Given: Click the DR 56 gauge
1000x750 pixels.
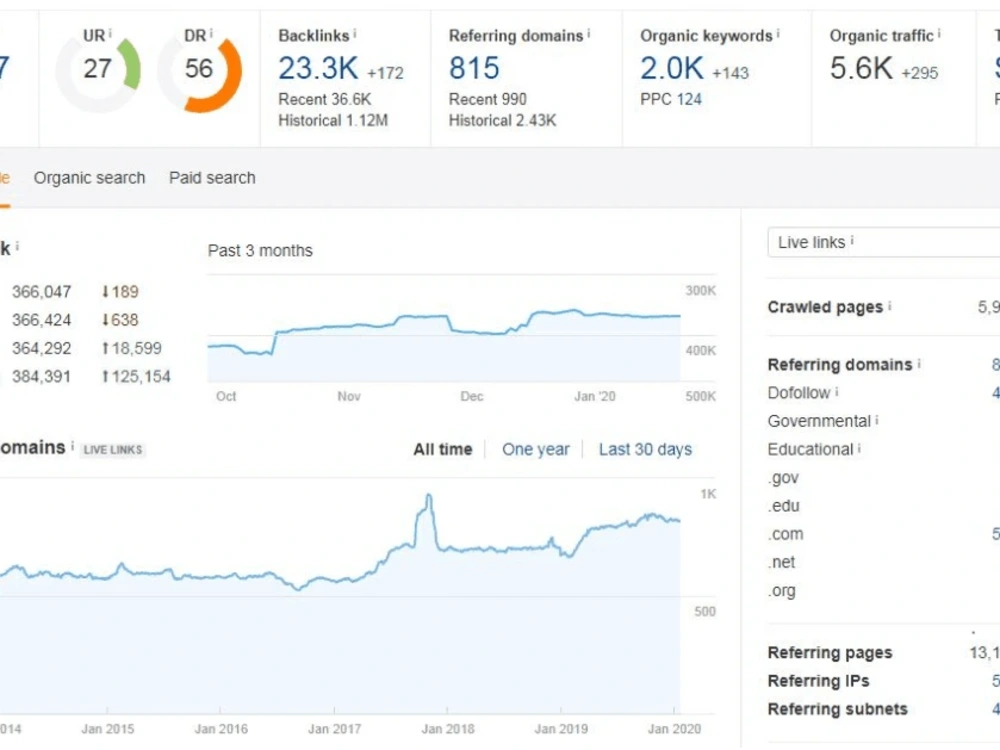Looking at the screenshot, I should click(x=199, y=69).
